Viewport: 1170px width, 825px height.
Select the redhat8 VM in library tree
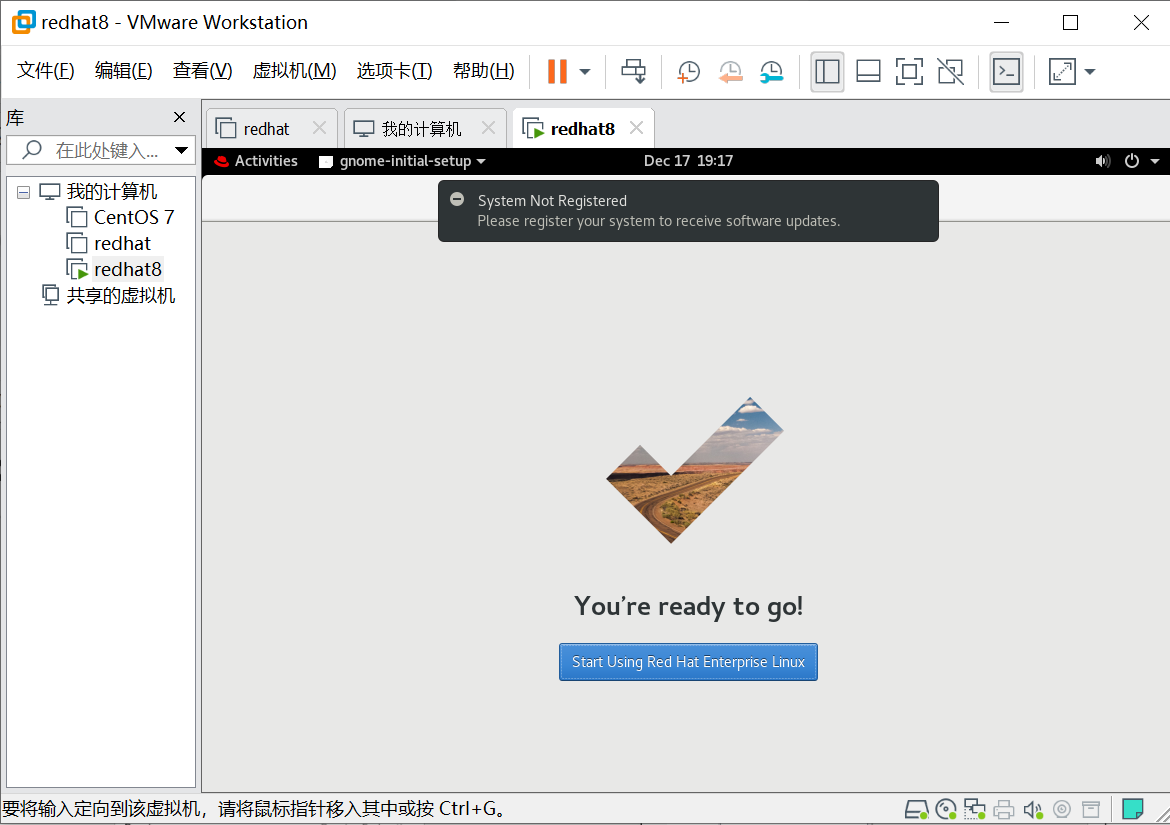click(x=128, y=269)
